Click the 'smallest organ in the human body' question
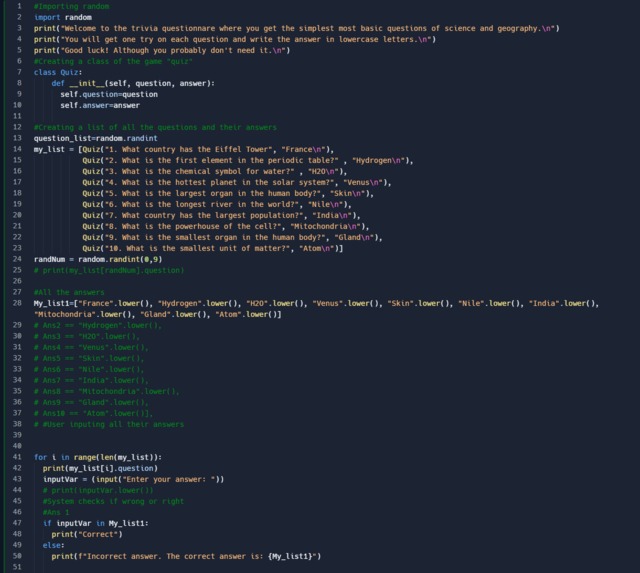The width and height of the screenshot is (640, 573). click(215, 238)
